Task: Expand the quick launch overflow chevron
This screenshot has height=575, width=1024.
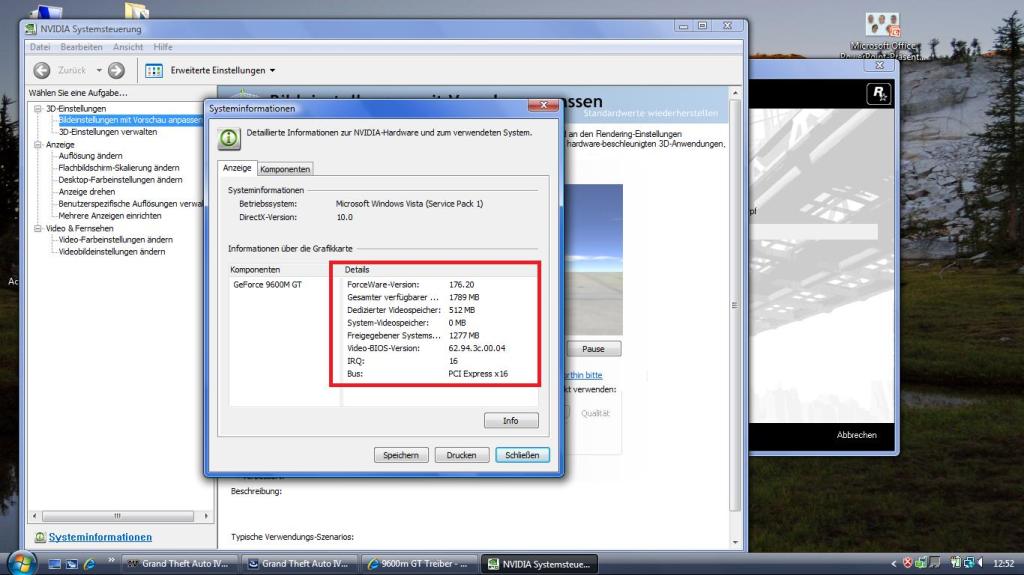Action: (111, 560)
